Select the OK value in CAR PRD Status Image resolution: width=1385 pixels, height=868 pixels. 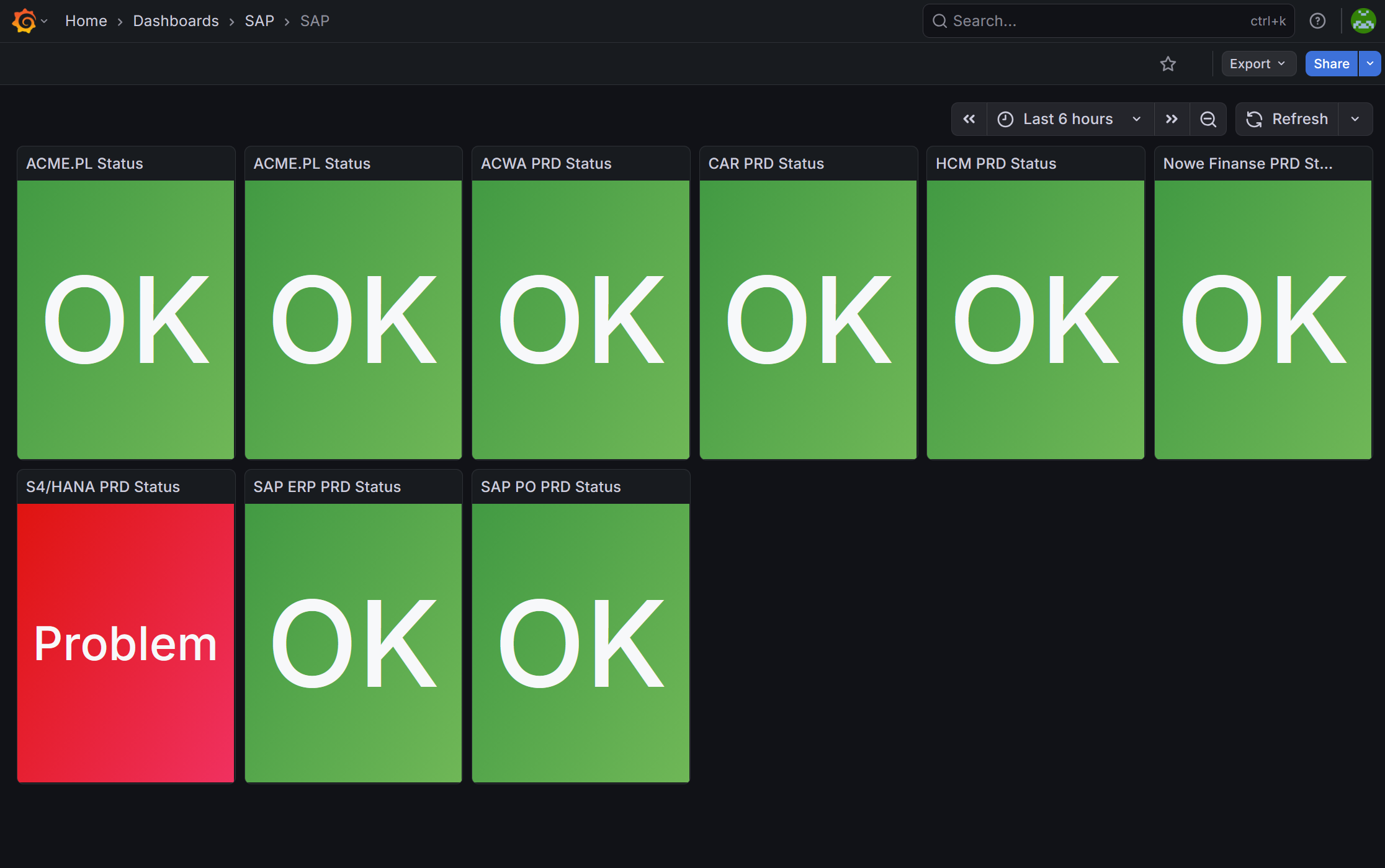[809, 320]
